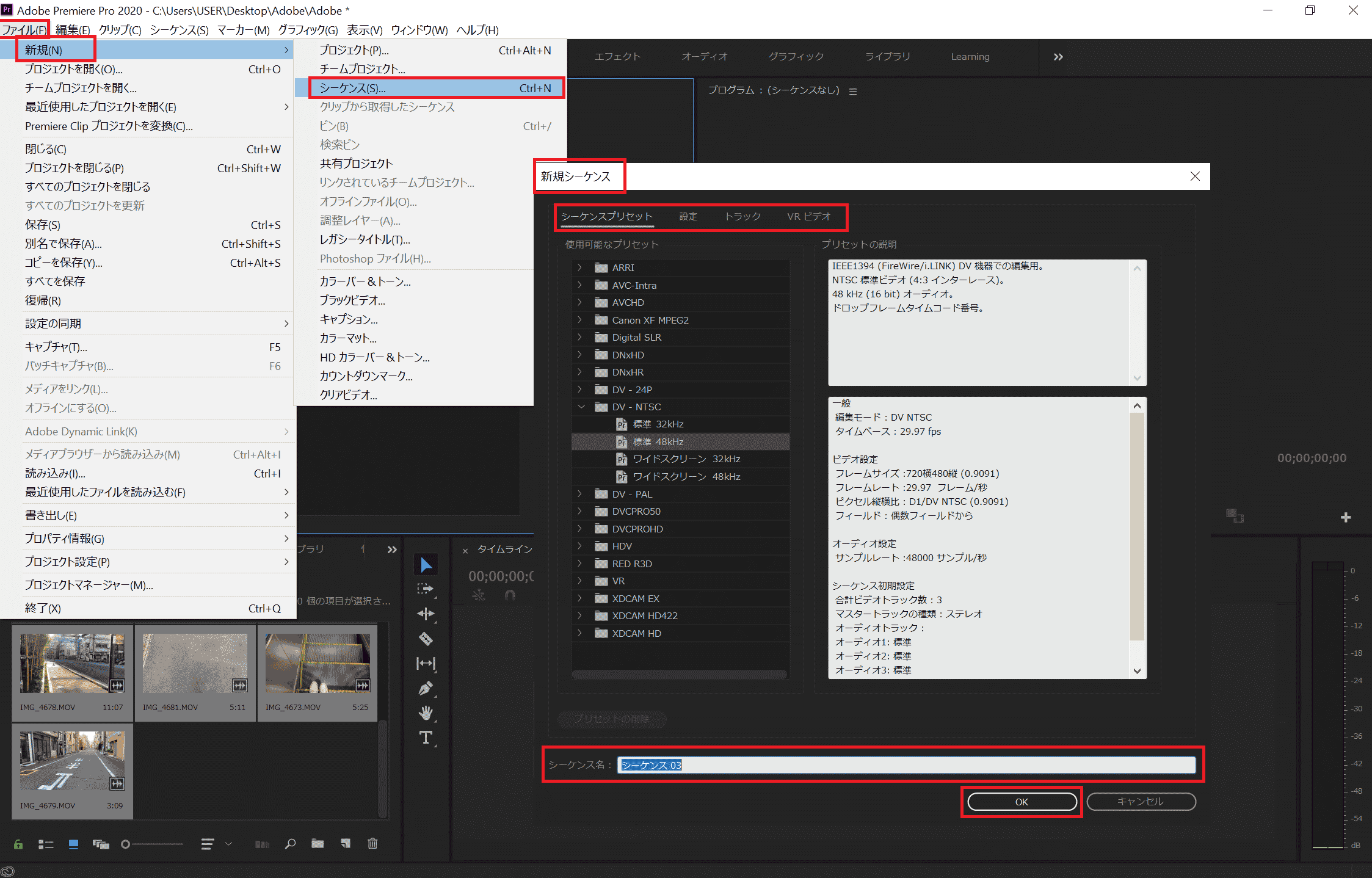The width and height of the screenshot is (1372, 878).
Task: Select the Track Select Forward tool
Action: tap(426, 589)
